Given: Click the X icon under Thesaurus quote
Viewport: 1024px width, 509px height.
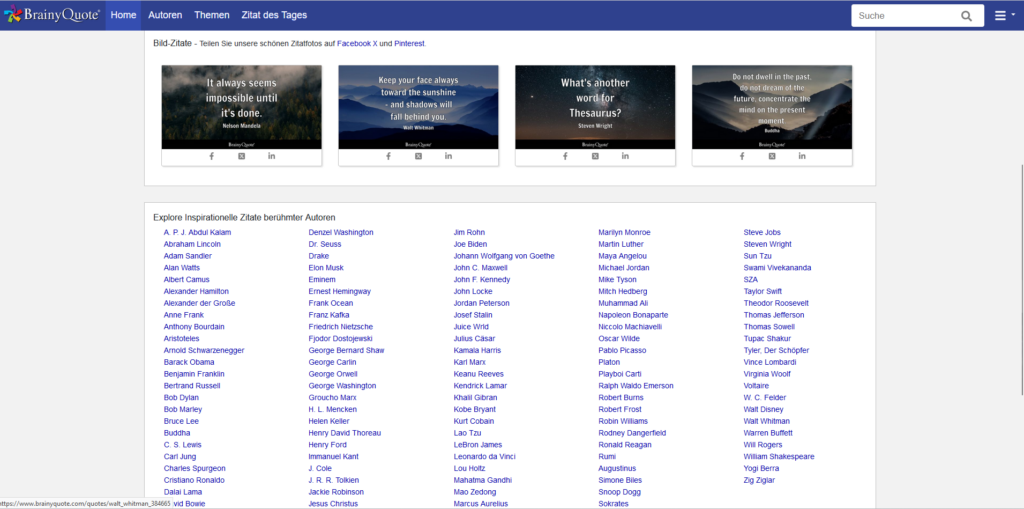Looking at the screenshot, I should (x=595, y=156).
